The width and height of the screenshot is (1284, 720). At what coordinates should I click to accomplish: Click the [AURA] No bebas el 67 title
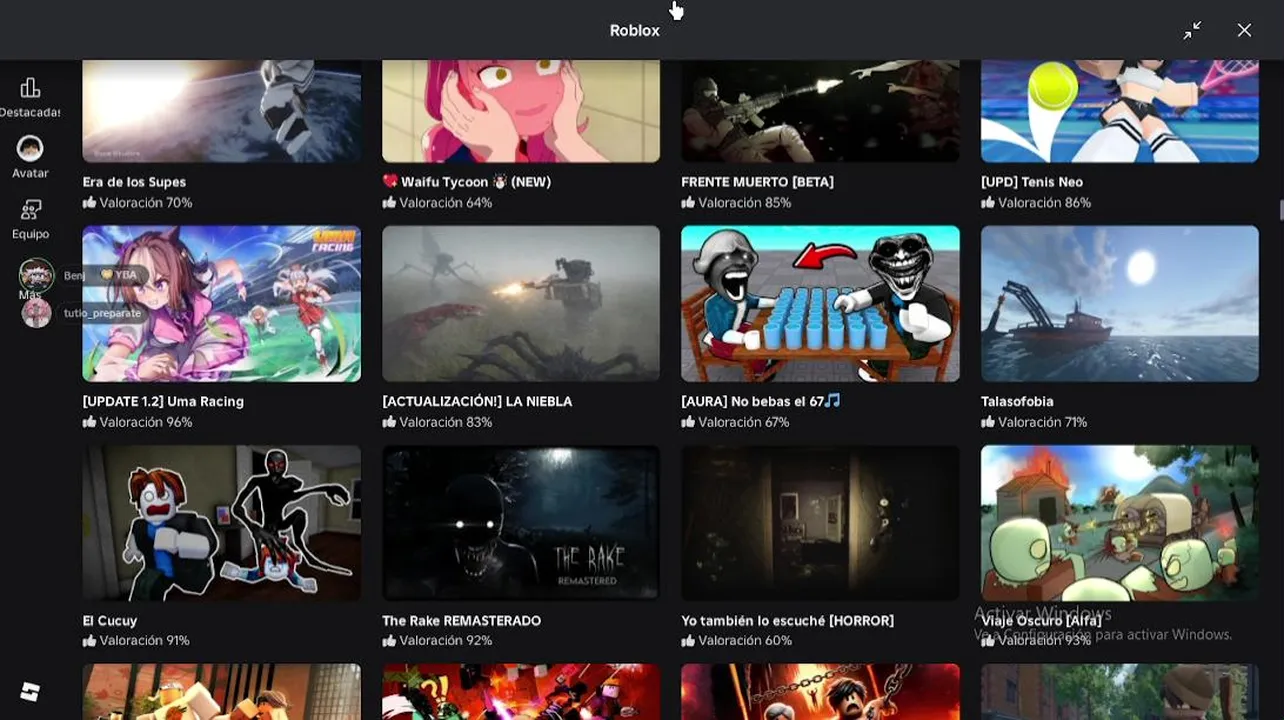761,401
